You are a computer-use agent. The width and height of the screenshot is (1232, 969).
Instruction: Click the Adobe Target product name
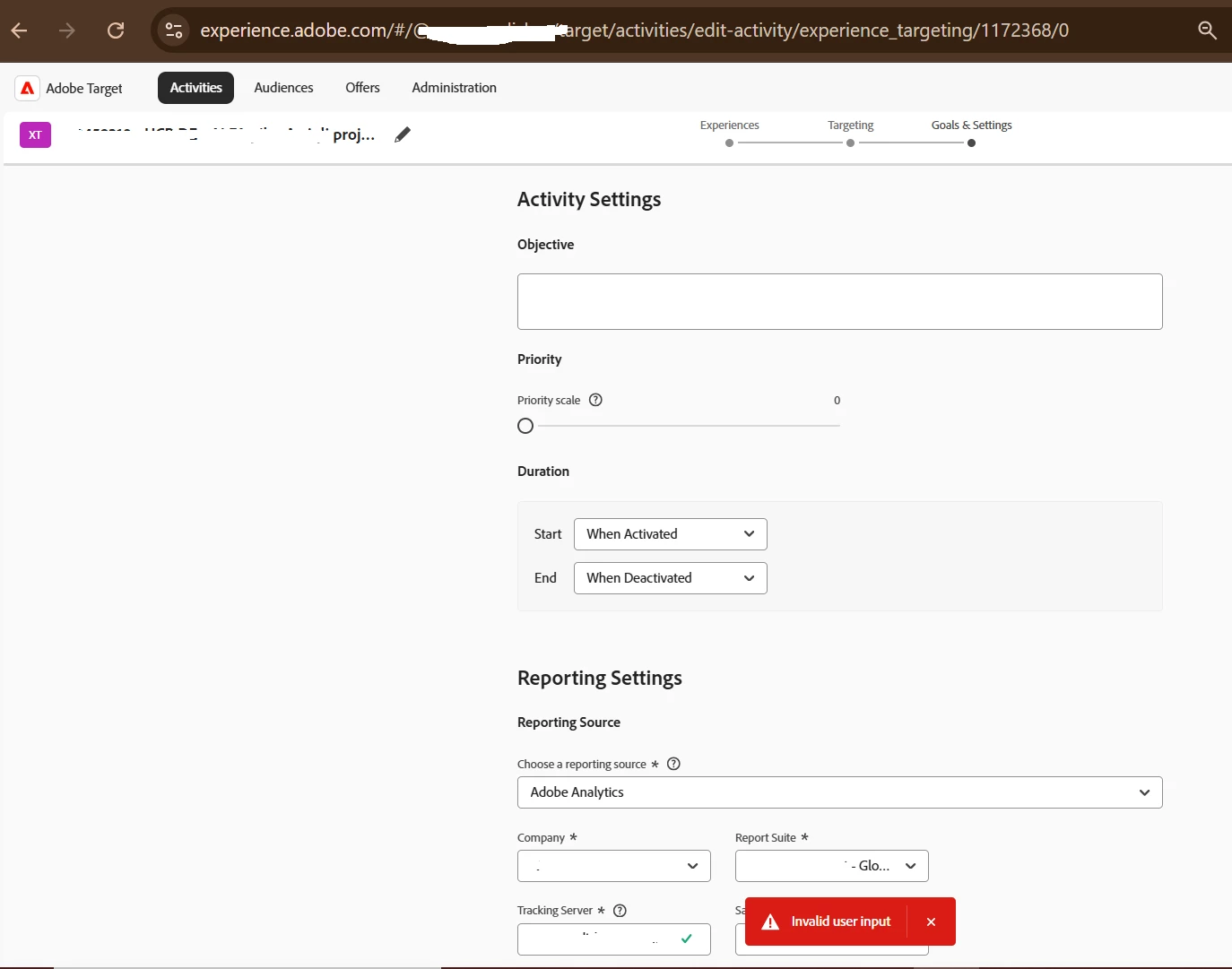click(84, 88)
